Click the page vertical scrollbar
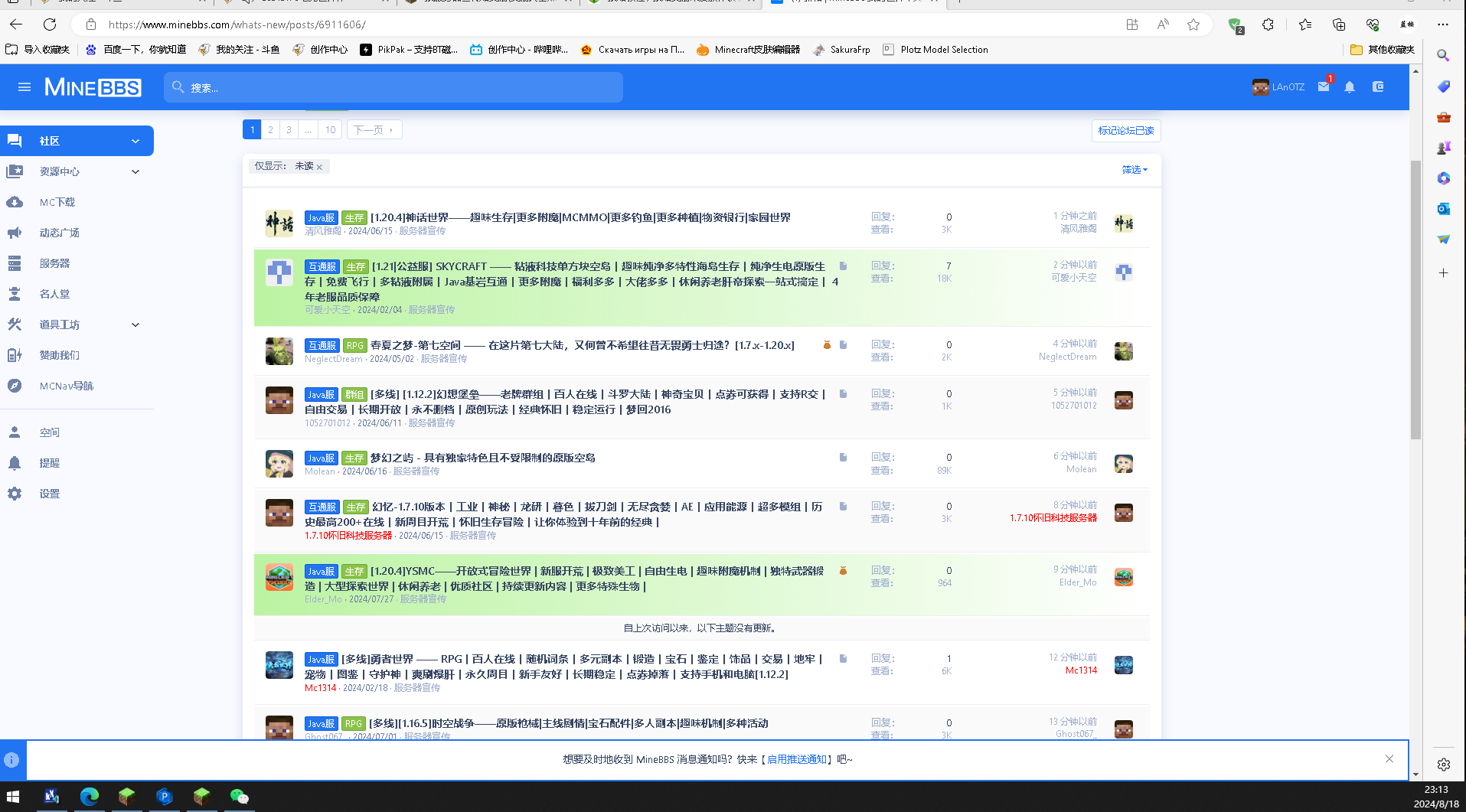Image resolution: width=1466 pixels, height=812 pixels. click(1415, 298)
